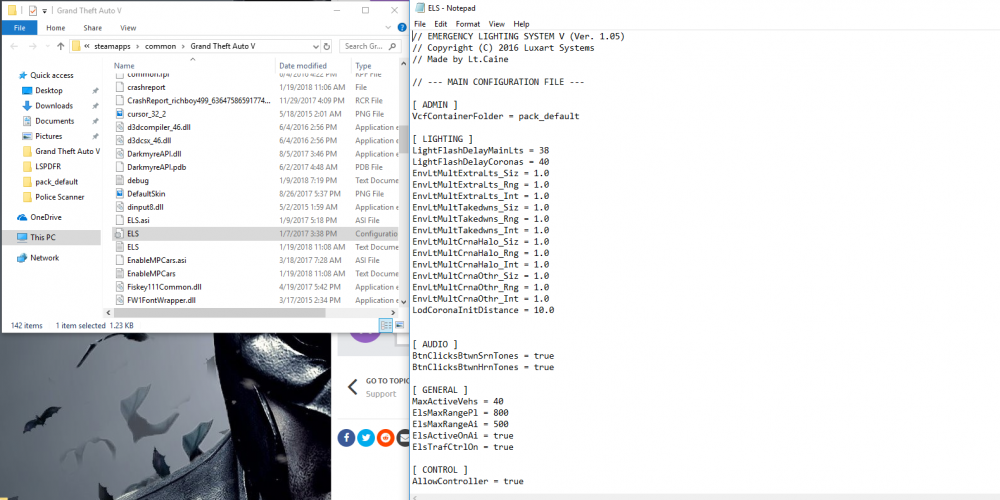
Task: Refresh the Grand Theft Auto V folder
Action: (327, 46)
